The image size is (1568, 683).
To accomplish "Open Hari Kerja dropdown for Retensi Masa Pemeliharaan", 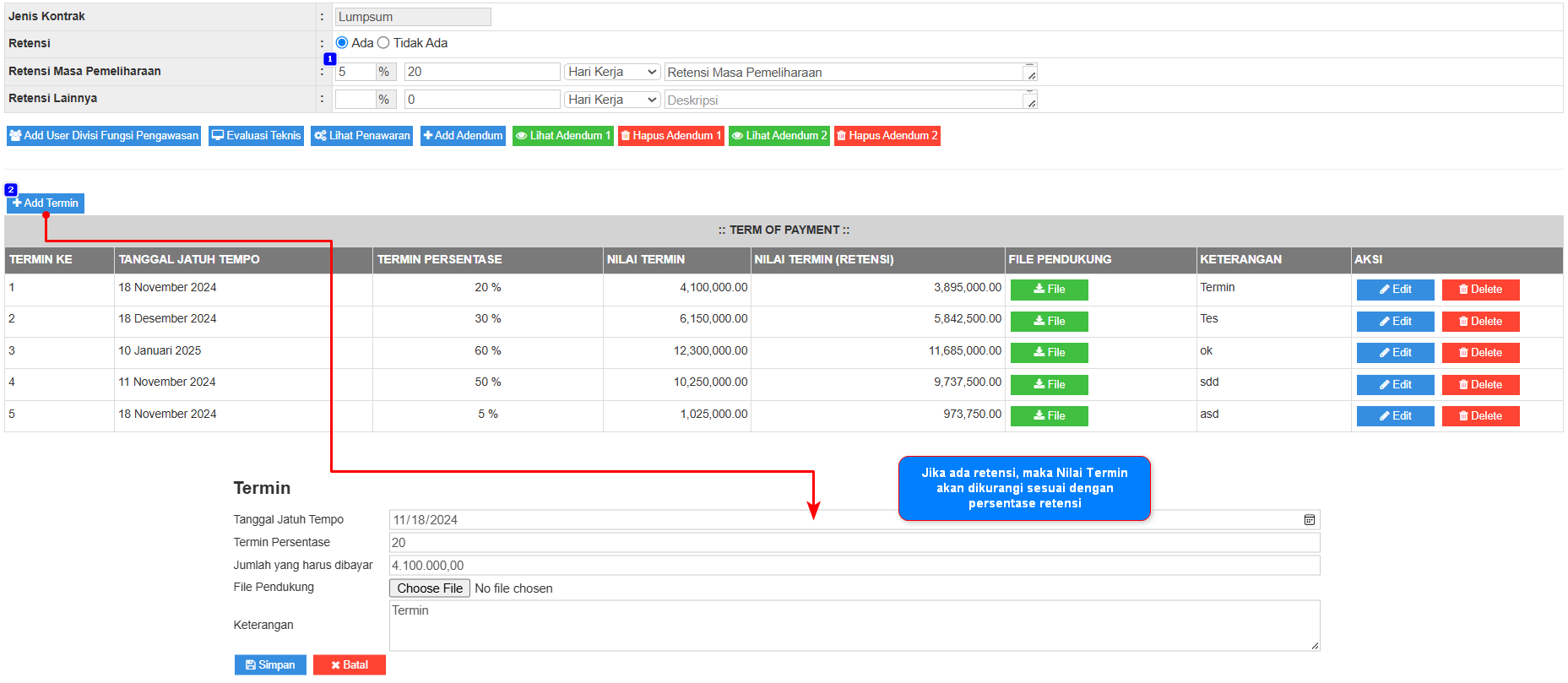I will pos(612,73).
